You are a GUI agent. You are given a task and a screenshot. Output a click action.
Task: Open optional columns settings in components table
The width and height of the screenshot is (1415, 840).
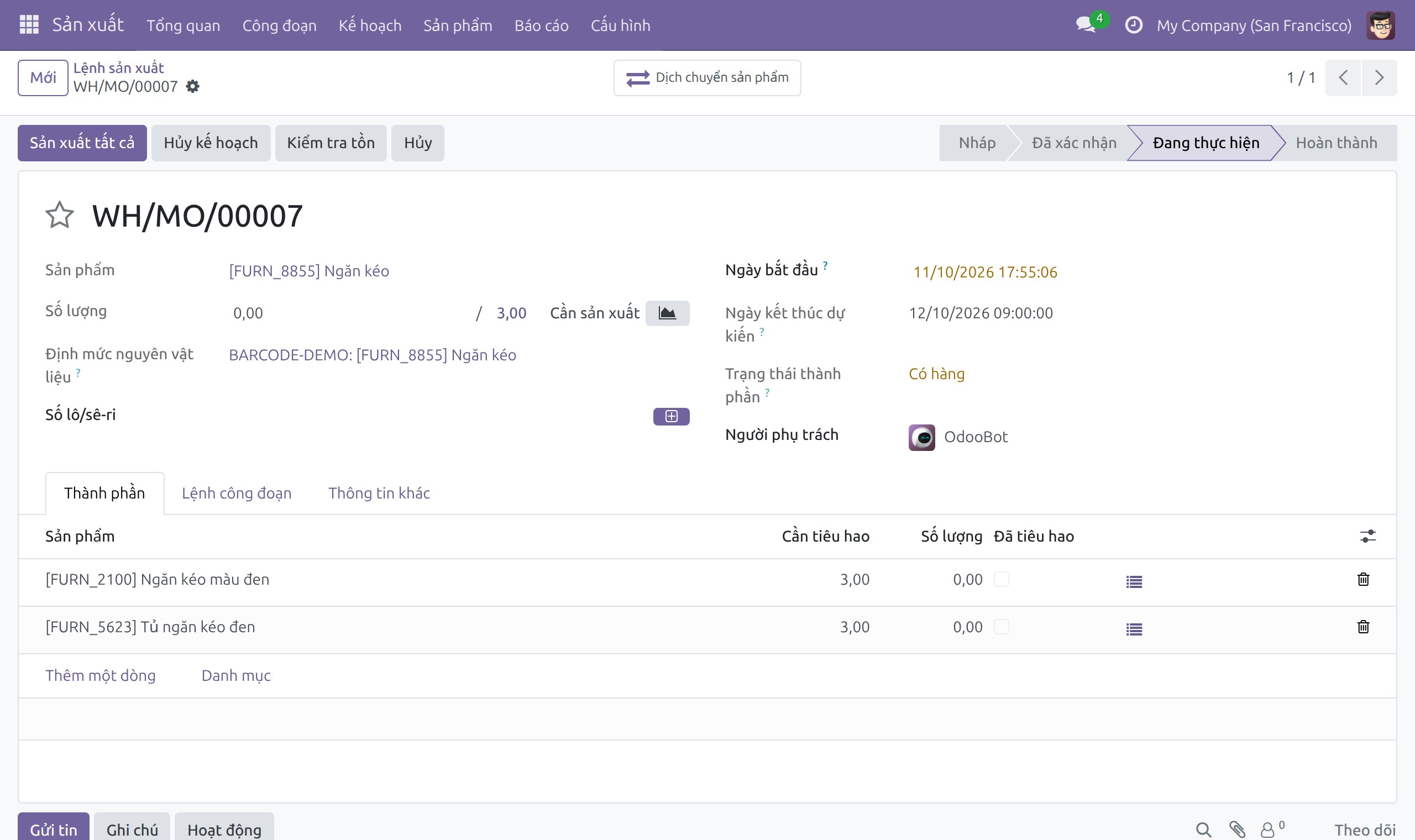click(1367, 536)
